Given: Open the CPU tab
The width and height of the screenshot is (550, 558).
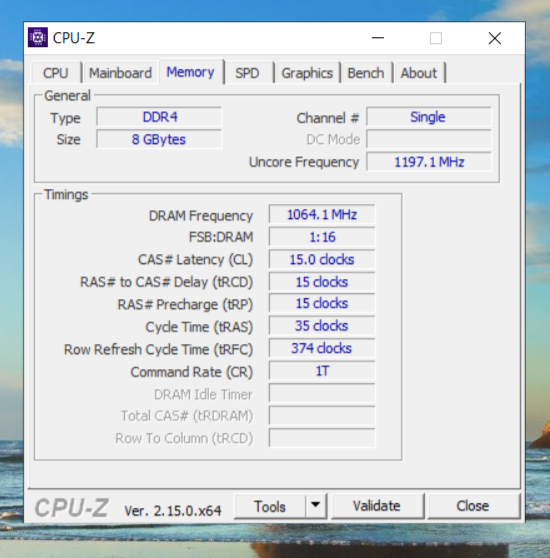Looking at the screenshot, I should [55, 73].
